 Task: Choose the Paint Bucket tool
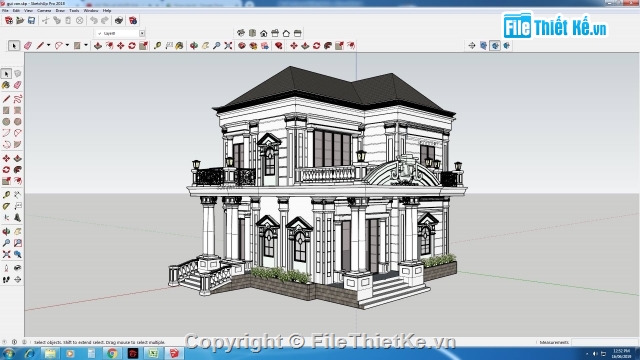[x=179, y=46]
